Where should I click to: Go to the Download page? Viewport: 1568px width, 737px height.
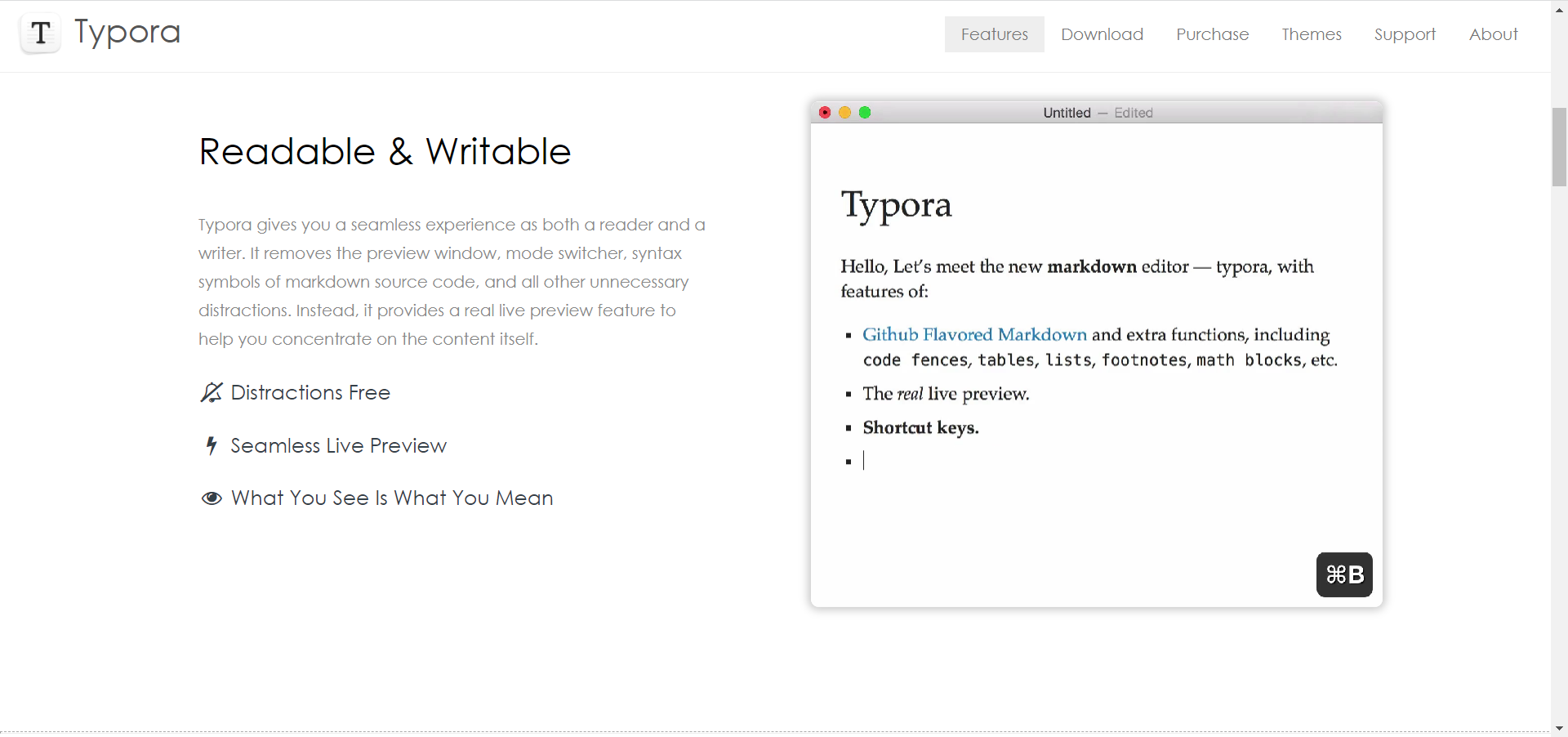[1102, 34]
